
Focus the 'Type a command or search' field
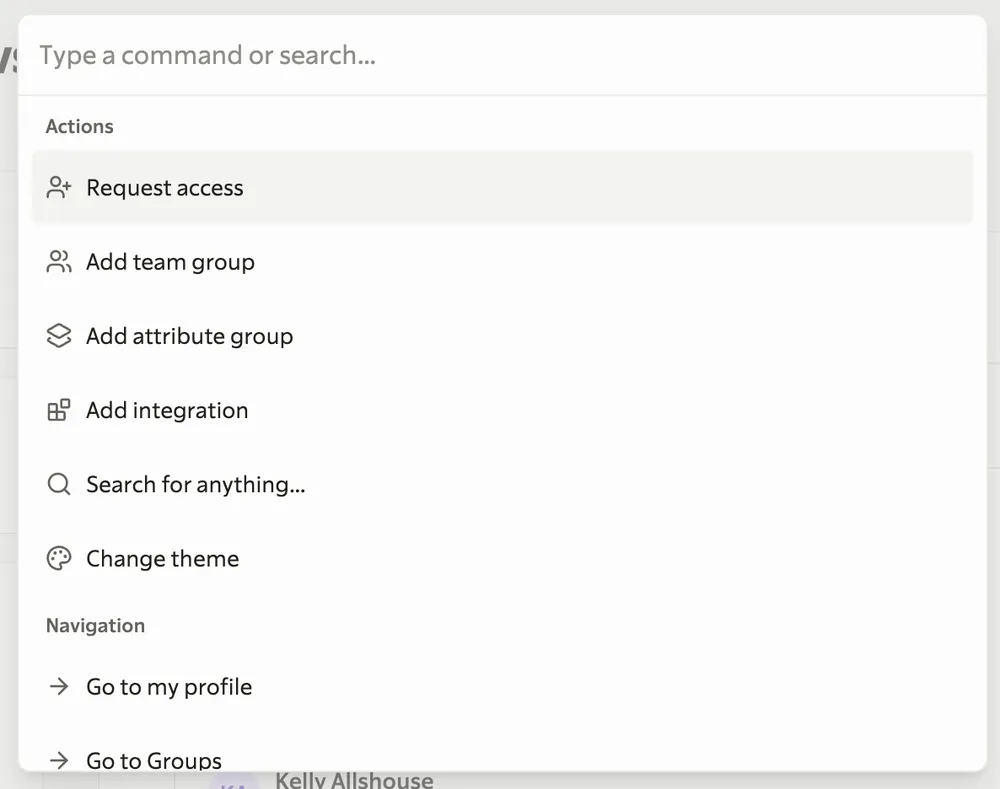click(x=500, y=55)
